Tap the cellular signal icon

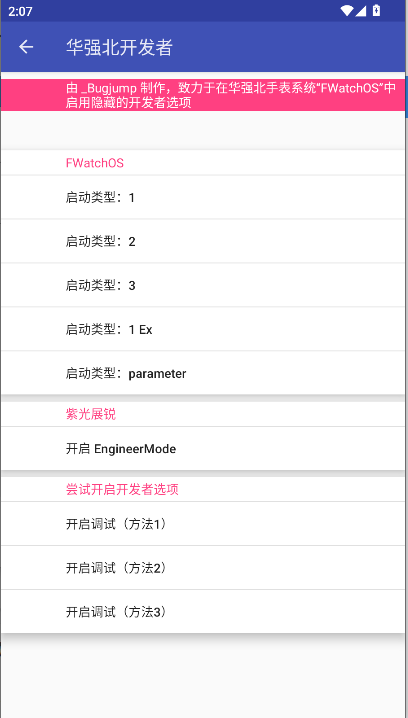pyautogui.click(x=360, y=11)
